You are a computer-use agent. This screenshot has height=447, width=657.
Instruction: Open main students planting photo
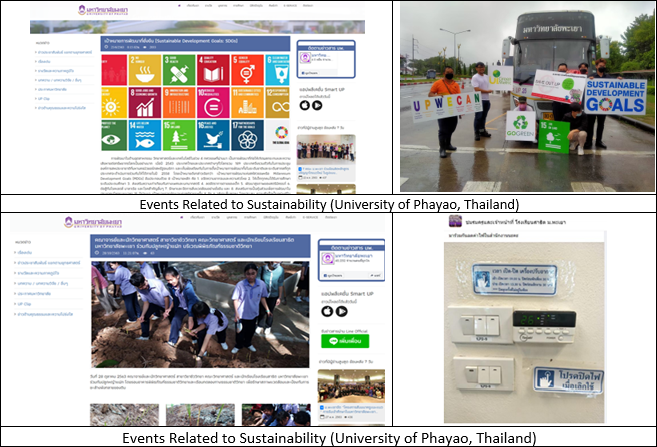200,315
